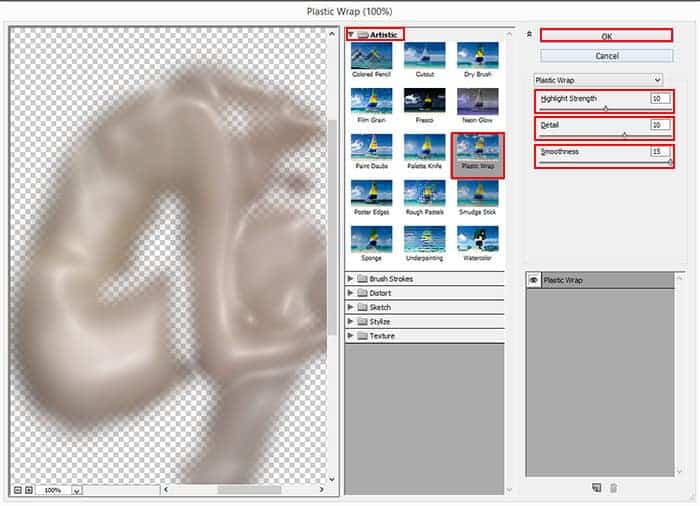Screen dimensions: 700x506
Task: Click the Smoothness value input field
Action: pyautogui.click(x=660, y=152)
